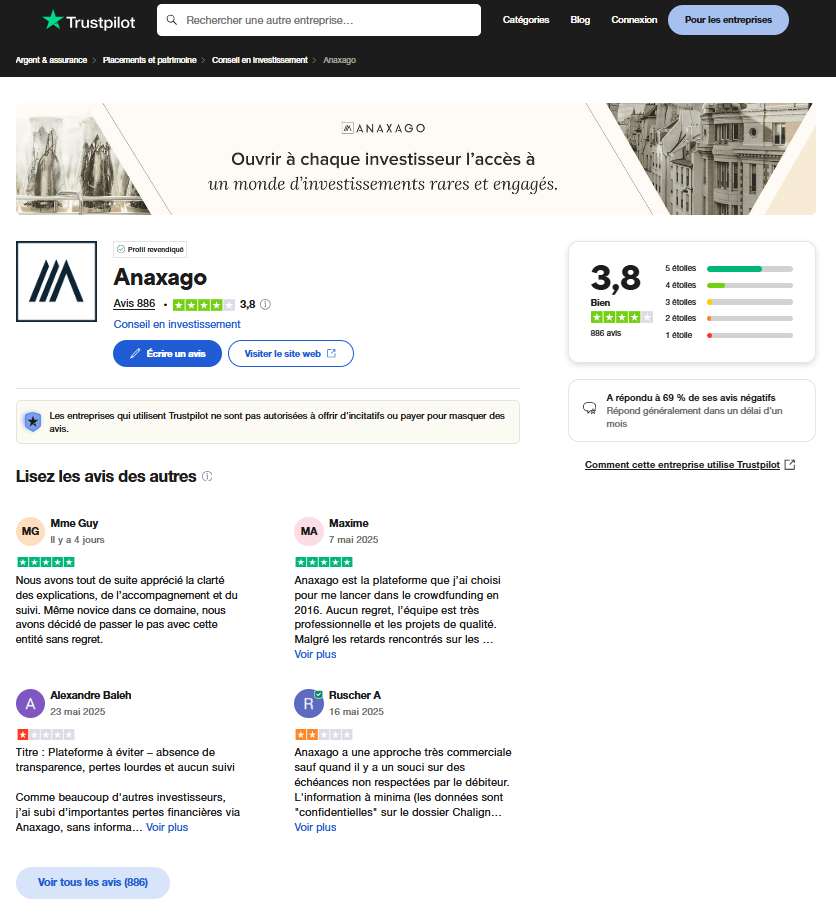
Task: Expand Maxime's review with Voir plus
Action: click(x=314, y=654)
